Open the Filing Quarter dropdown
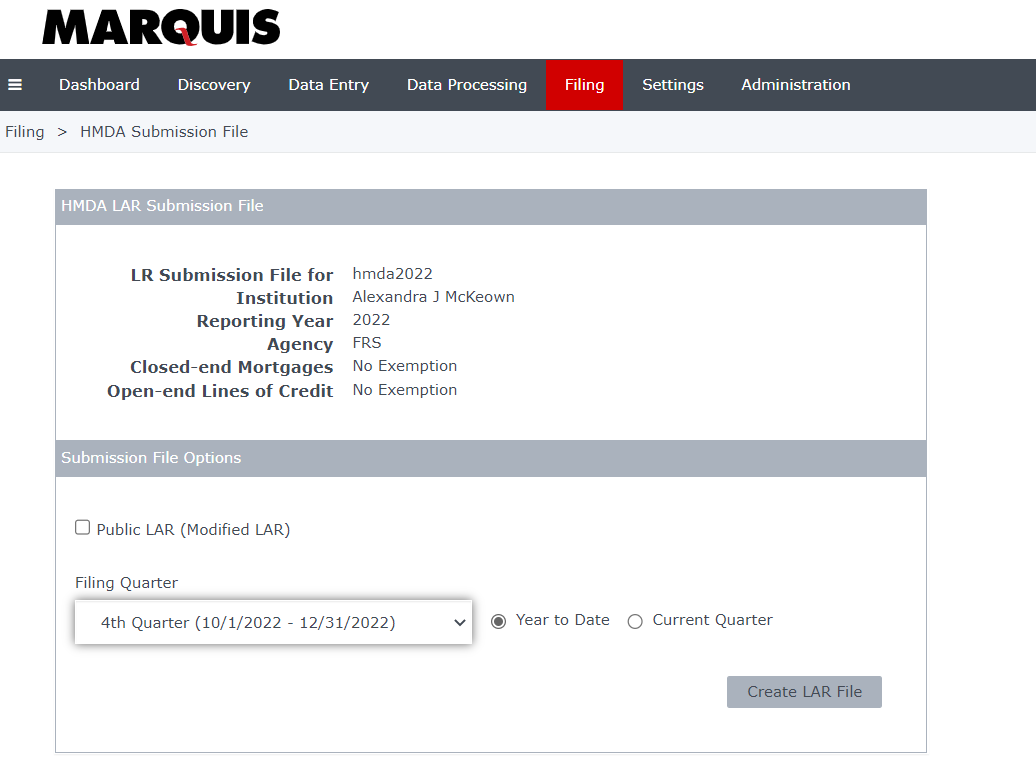The image size is (1036, 782). [273, 621]
